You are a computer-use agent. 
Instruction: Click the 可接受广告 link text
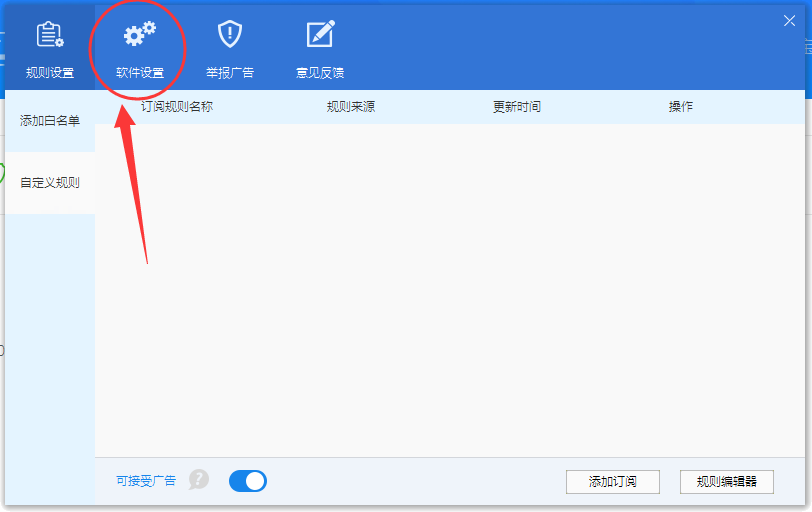[x=146, y=481]
